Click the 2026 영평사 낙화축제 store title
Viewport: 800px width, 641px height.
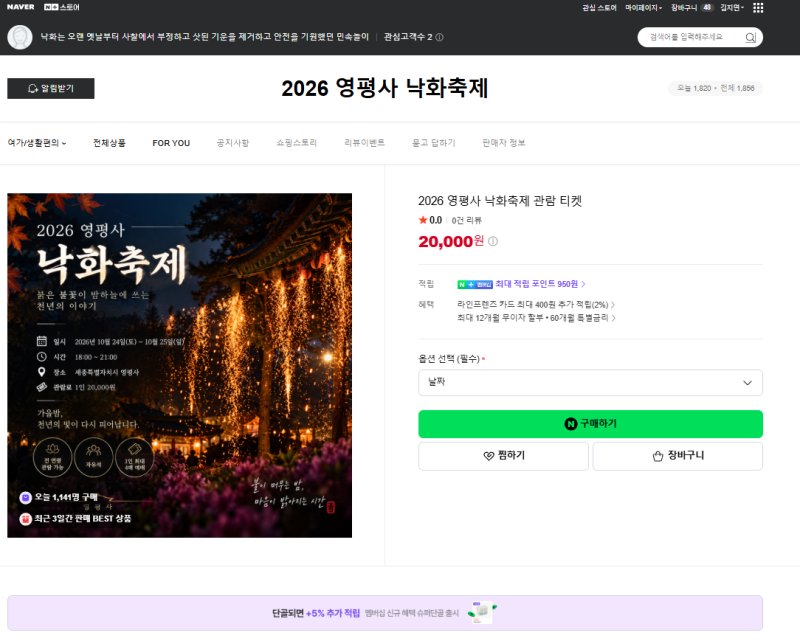[385, 88]
